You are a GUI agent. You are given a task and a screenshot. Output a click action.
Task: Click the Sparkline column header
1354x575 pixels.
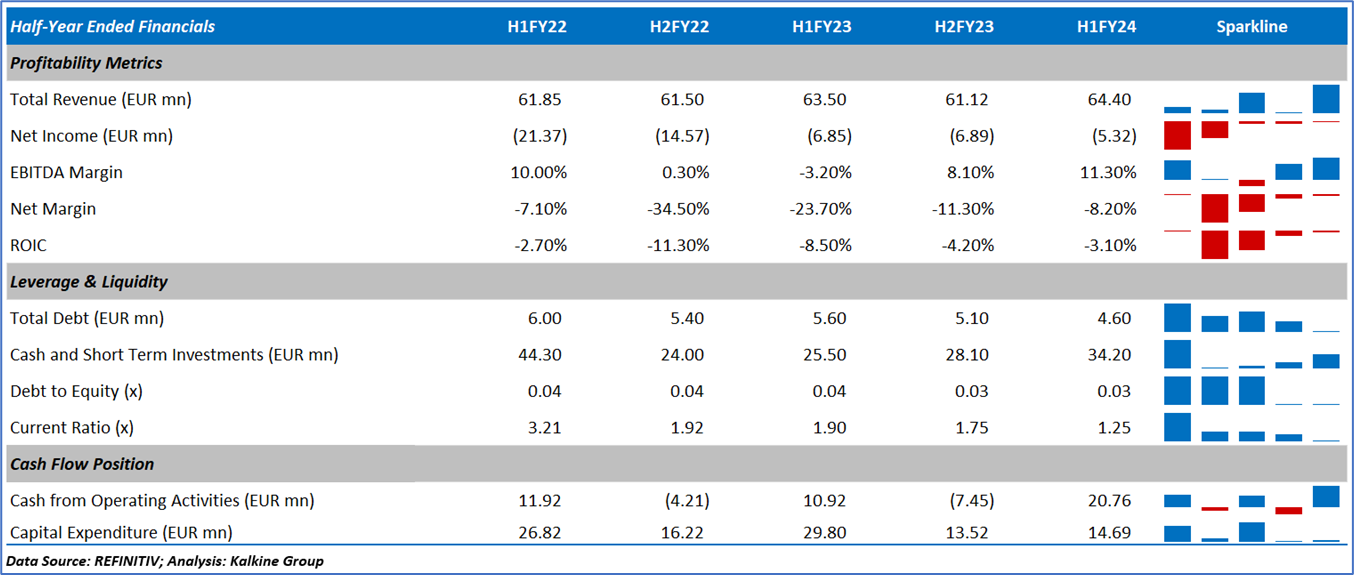[x=1252, y=27]
